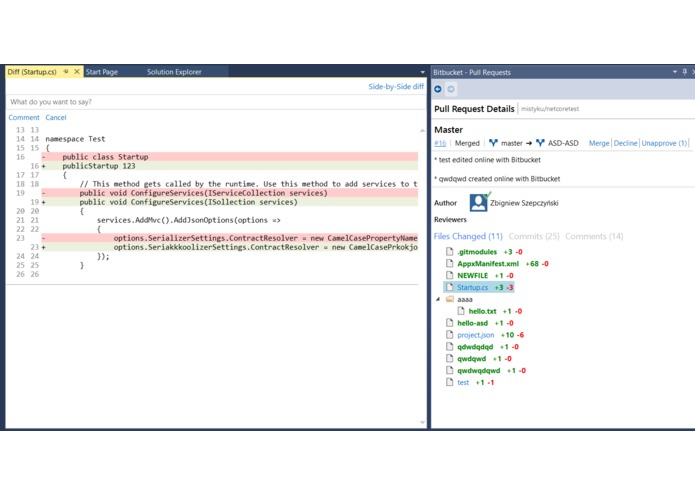
Task: Click 'qwdqwd created online with Bitbucket' text
Action: (x=497, y=179)
